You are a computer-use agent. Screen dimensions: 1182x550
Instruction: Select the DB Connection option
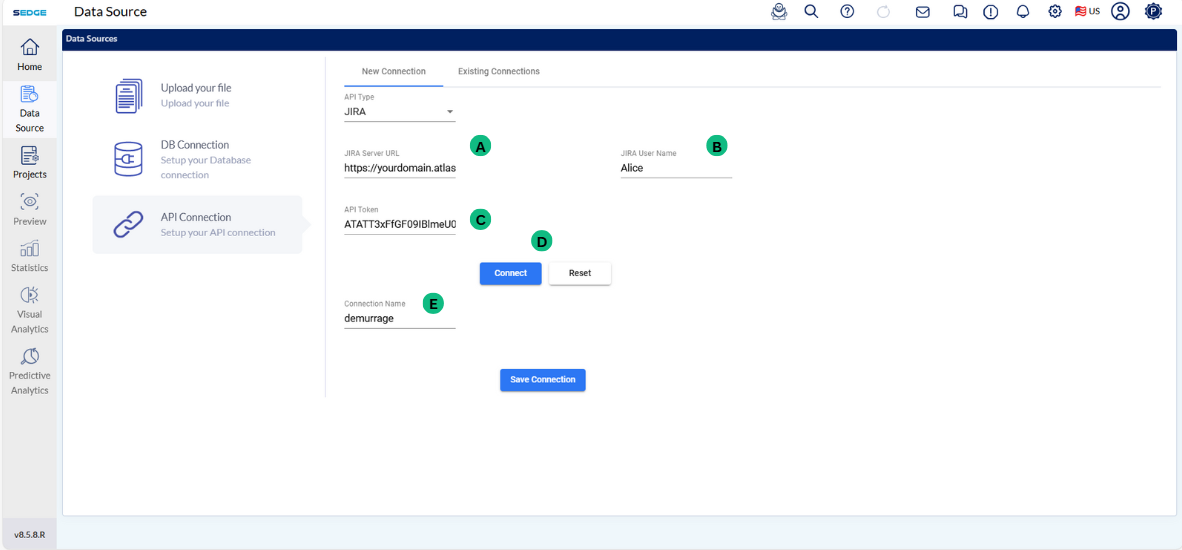[x=197, y=159]
